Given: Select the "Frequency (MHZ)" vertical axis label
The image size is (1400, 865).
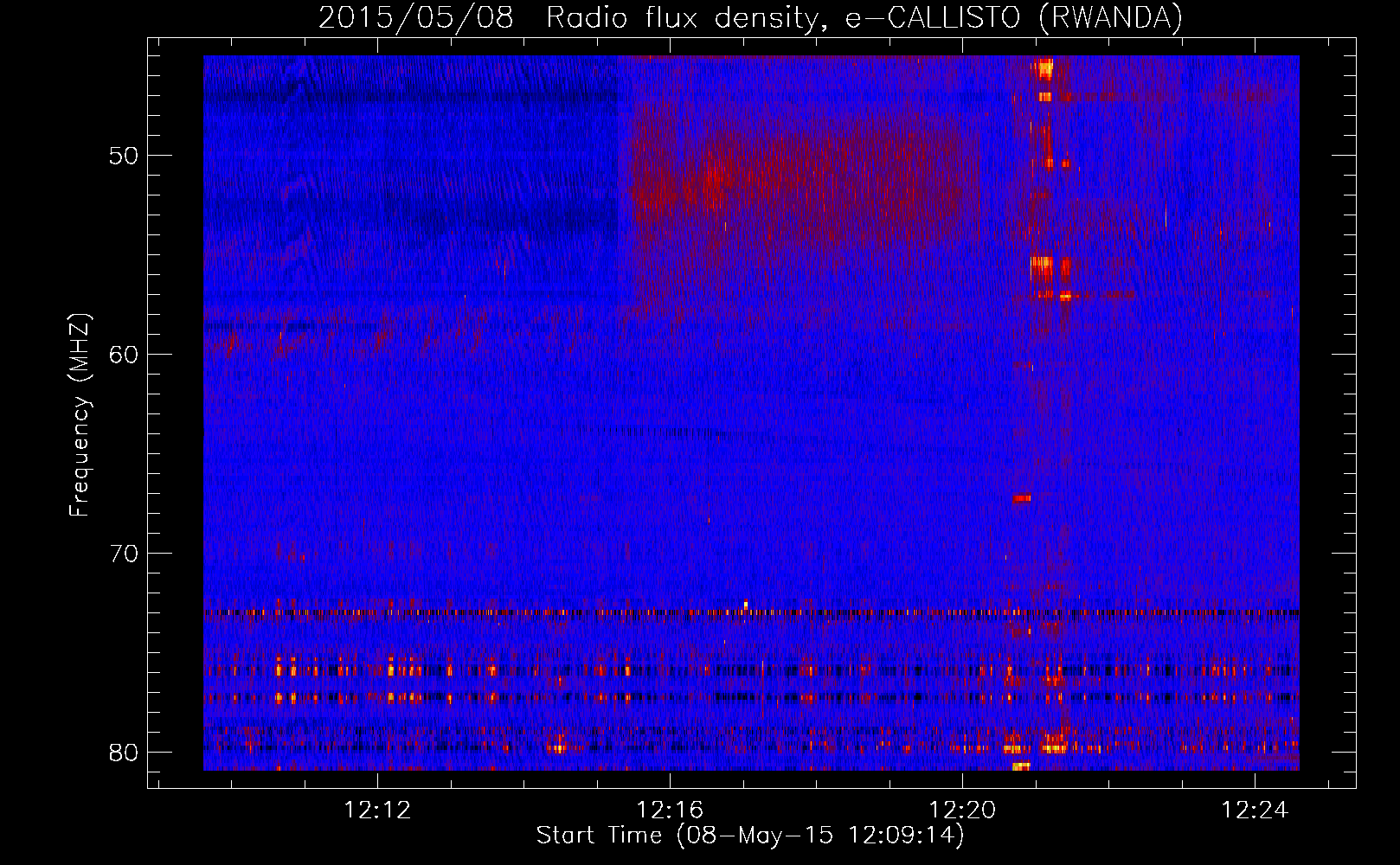Looking at the screenshot, I should 80,415.
